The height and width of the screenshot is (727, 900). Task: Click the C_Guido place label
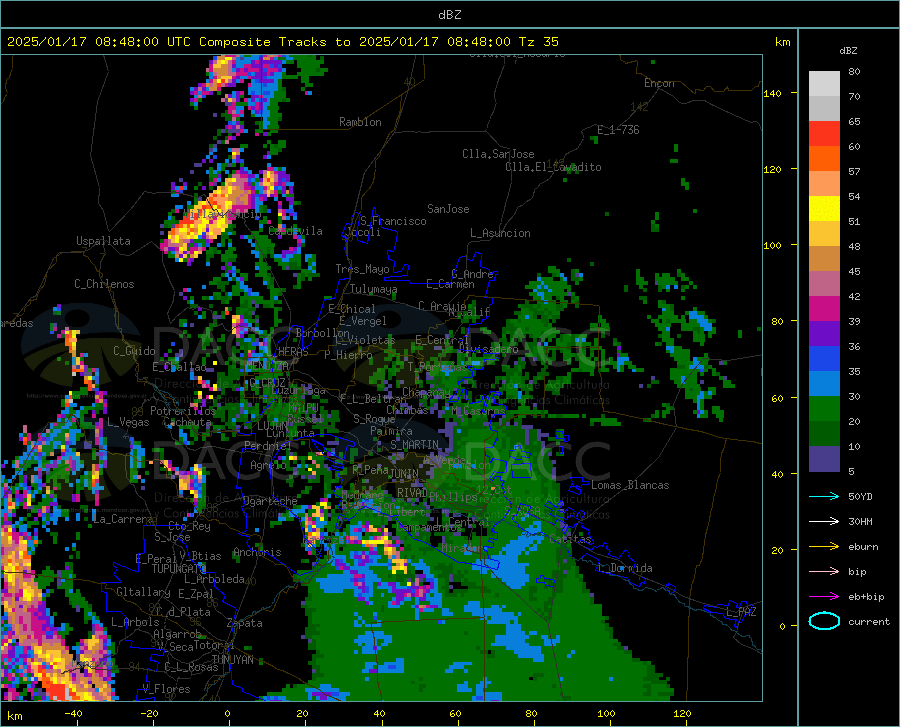(134, 351)
